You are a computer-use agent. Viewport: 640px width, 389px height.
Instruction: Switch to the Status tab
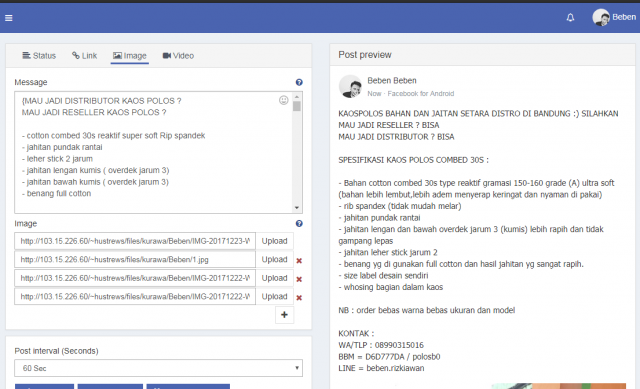tap(39, 56)
